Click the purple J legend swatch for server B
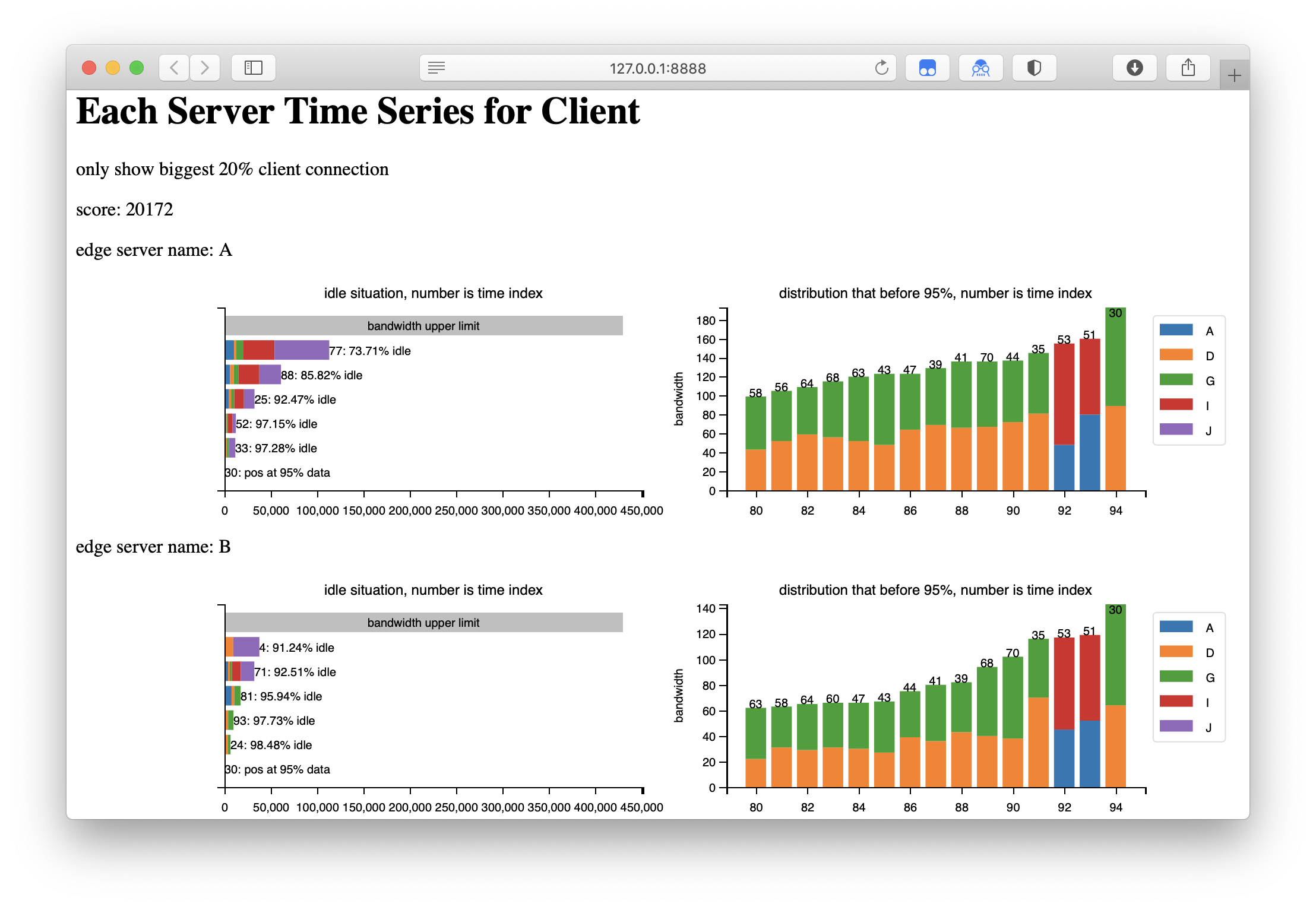 tap(1176, 727)
